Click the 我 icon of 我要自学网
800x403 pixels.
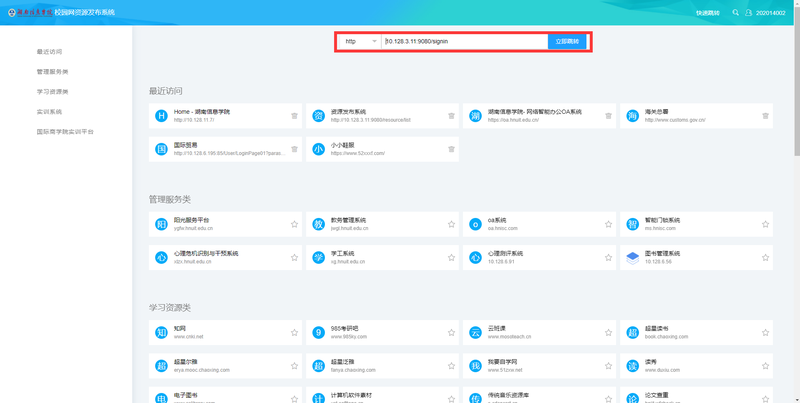[476, 366]
